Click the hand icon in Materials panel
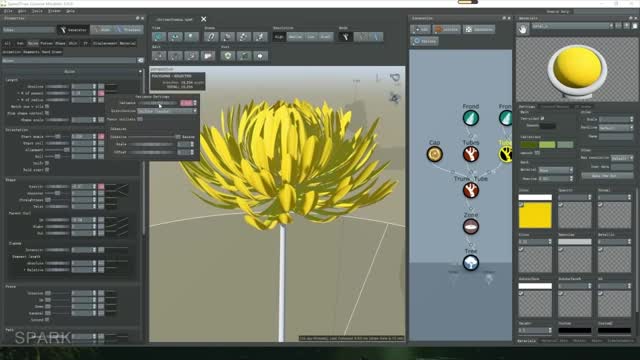The width and height of the screenshot is (640, 360). point(523,29)
